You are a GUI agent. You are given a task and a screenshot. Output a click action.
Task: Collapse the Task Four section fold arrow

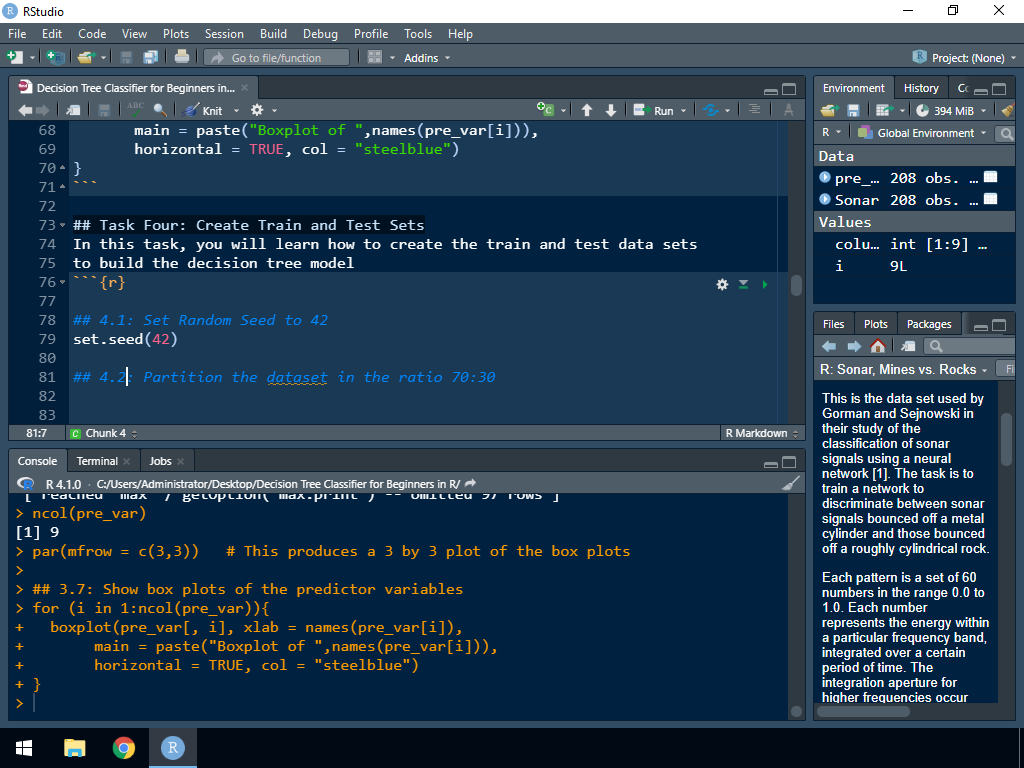(x=63, y=225)
